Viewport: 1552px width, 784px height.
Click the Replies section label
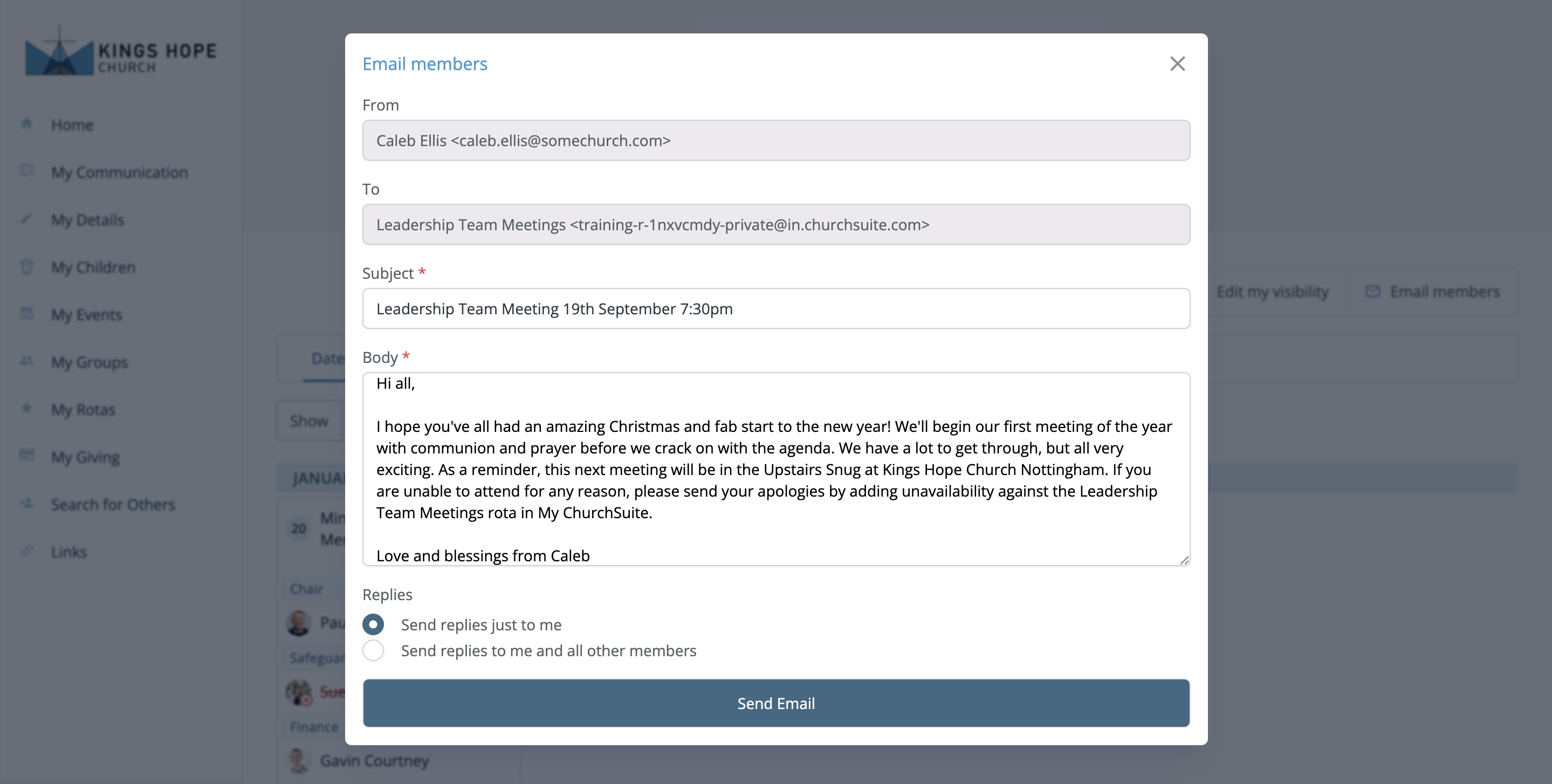[387, 595]
